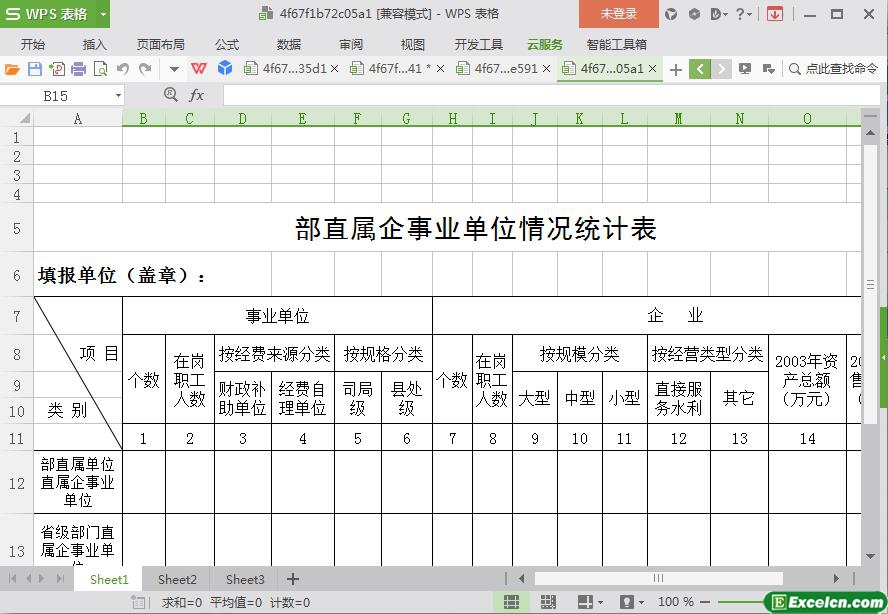The width and height of the screenshot is (888, 614).
Task: Expand the Name Box dropdown arrow
Action: [x=118, y=95]
